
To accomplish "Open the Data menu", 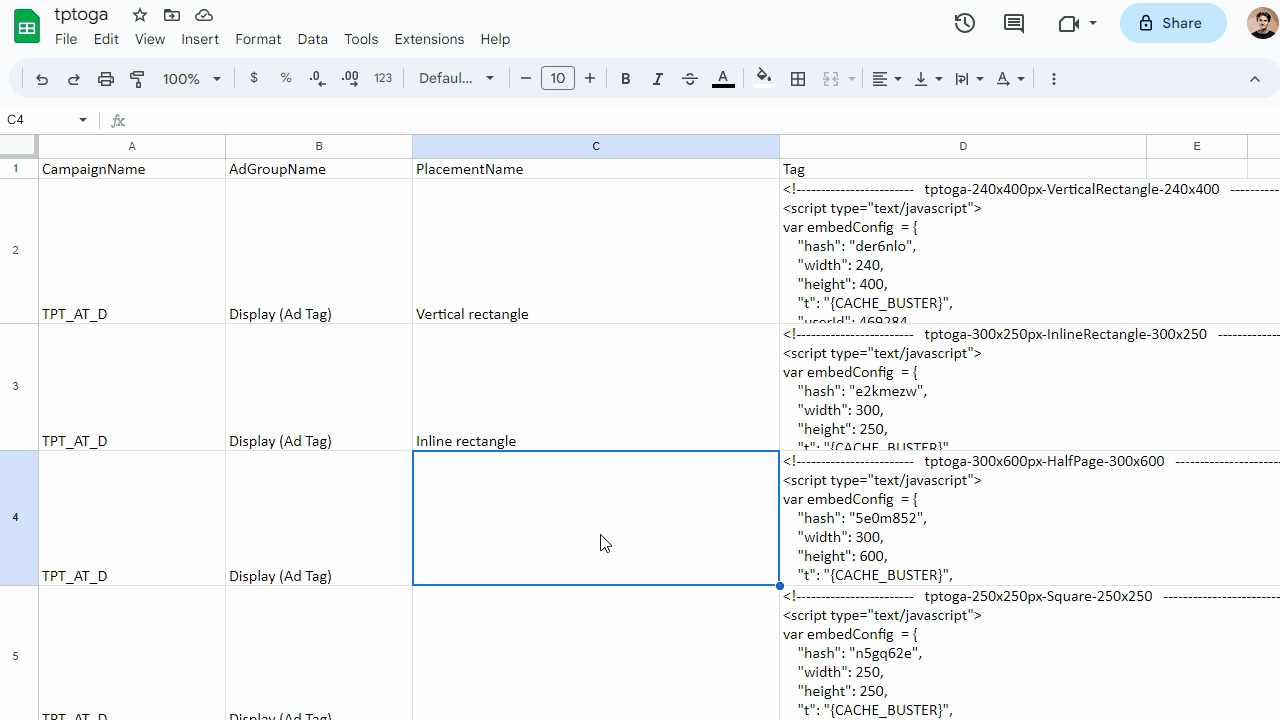I will [x=312, y=39].
